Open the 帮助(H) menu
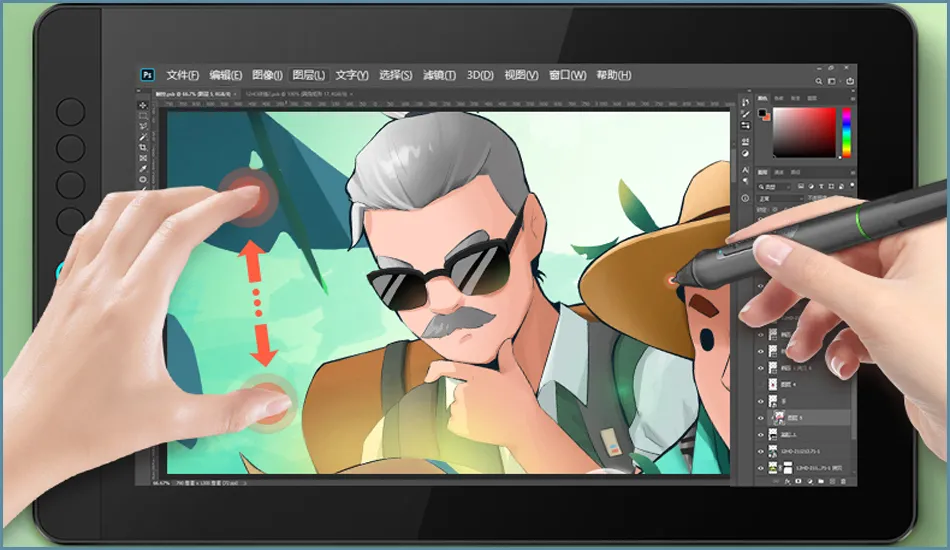950x550 pixels. click(613, 75)
